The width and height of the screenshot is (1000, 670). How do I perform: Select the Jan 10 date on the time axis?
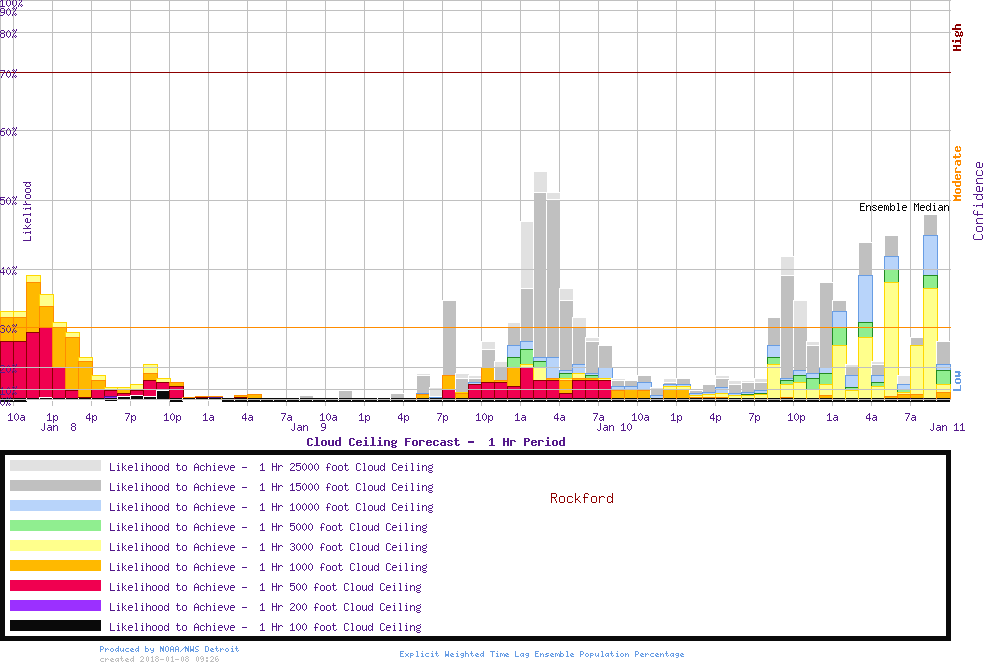point(613,427)
